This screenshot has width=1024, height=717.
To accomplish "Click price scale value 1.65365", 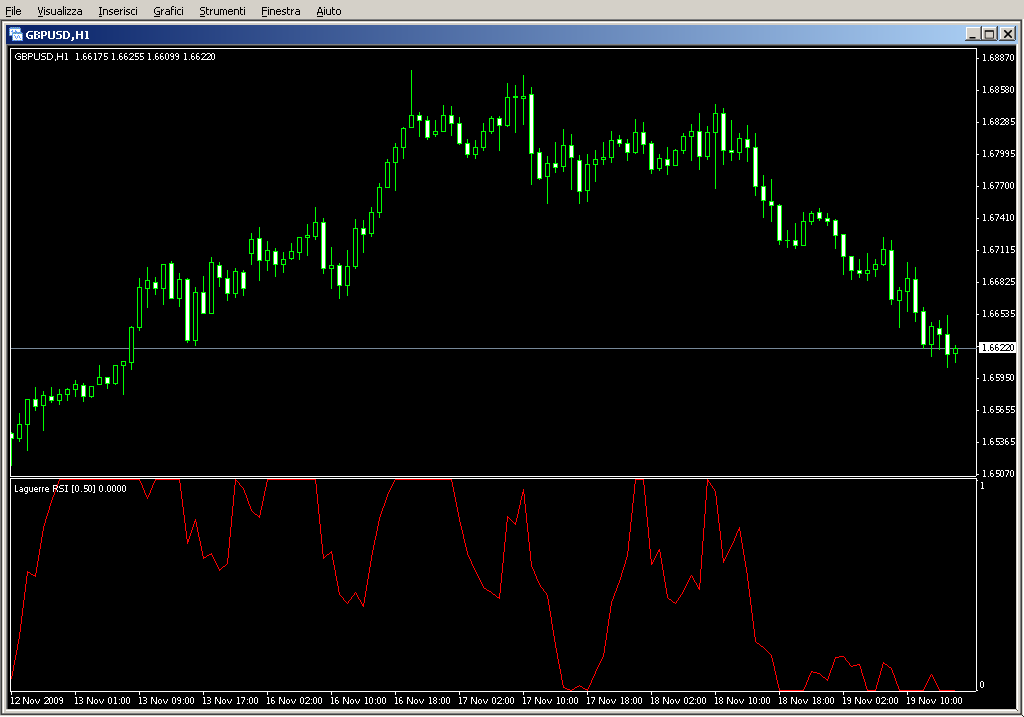I will pyautogui.click(x=999, y=441).
